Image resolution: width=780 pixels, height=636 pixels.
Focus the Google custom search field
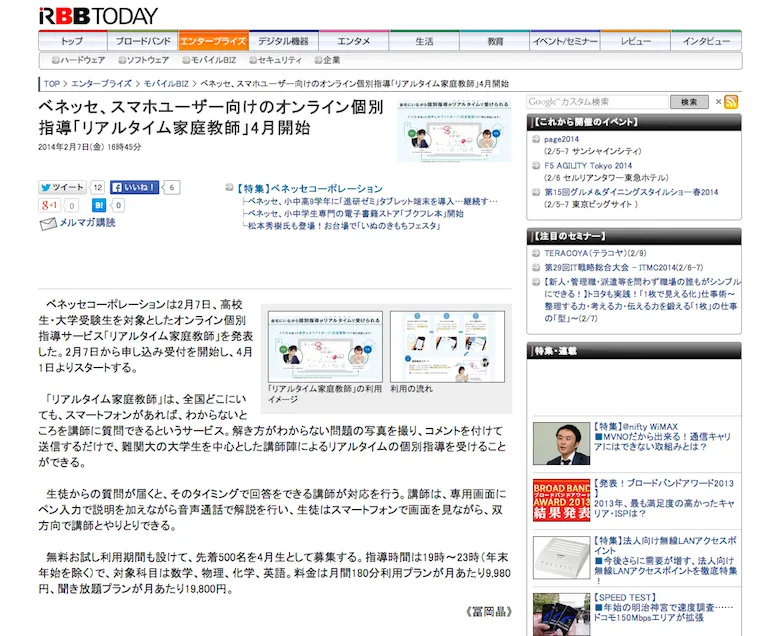(x=597, y=102)
